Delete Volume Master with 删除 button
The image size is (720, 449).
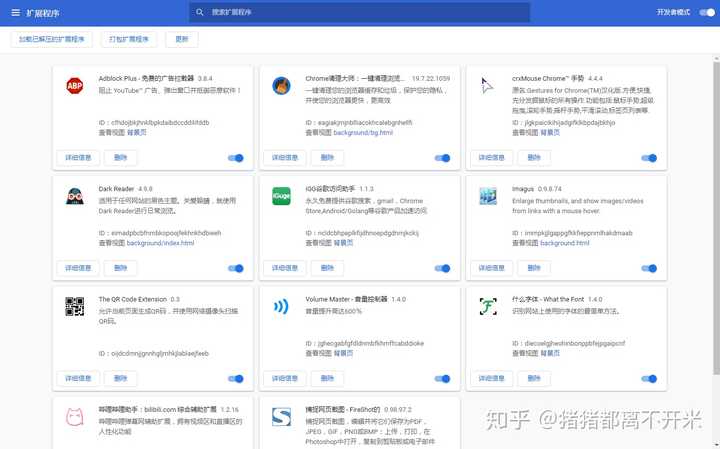point(327,378)
